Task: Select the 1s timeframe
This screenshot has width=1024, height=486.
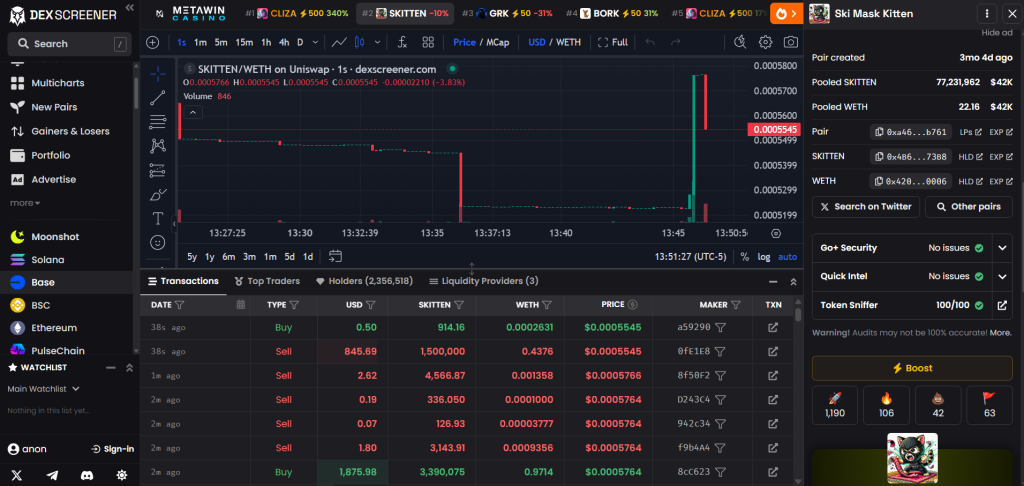Action: click(182, 42)
